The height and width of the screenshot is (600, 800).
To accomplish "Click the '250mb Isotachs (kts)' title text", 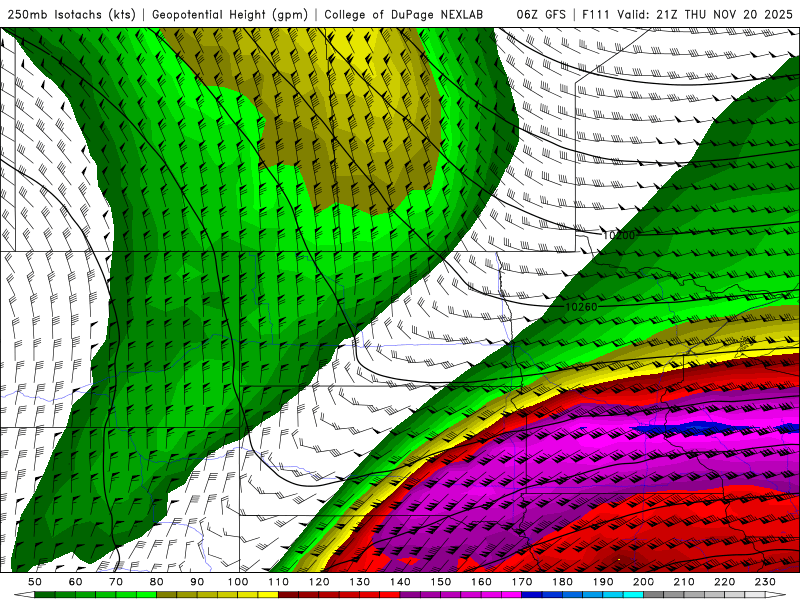I will point(71,14).
